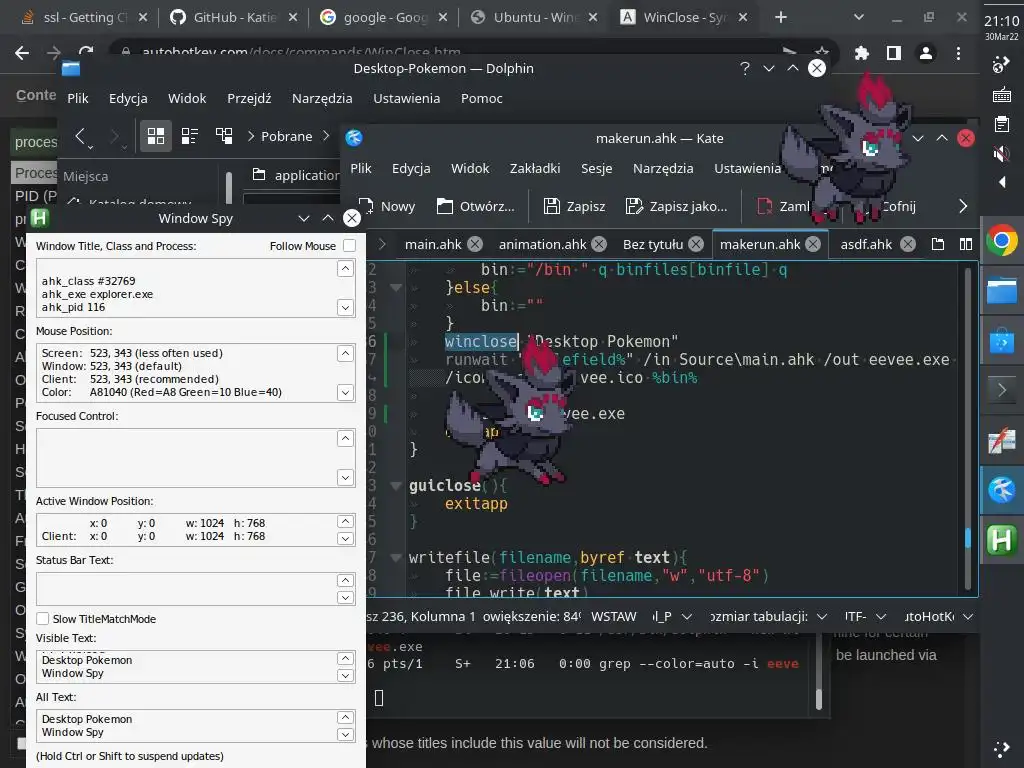This screenshot has height=768, width=1024.
Task: Expand hidden system tray icons
Action: tap(1002, 182)
